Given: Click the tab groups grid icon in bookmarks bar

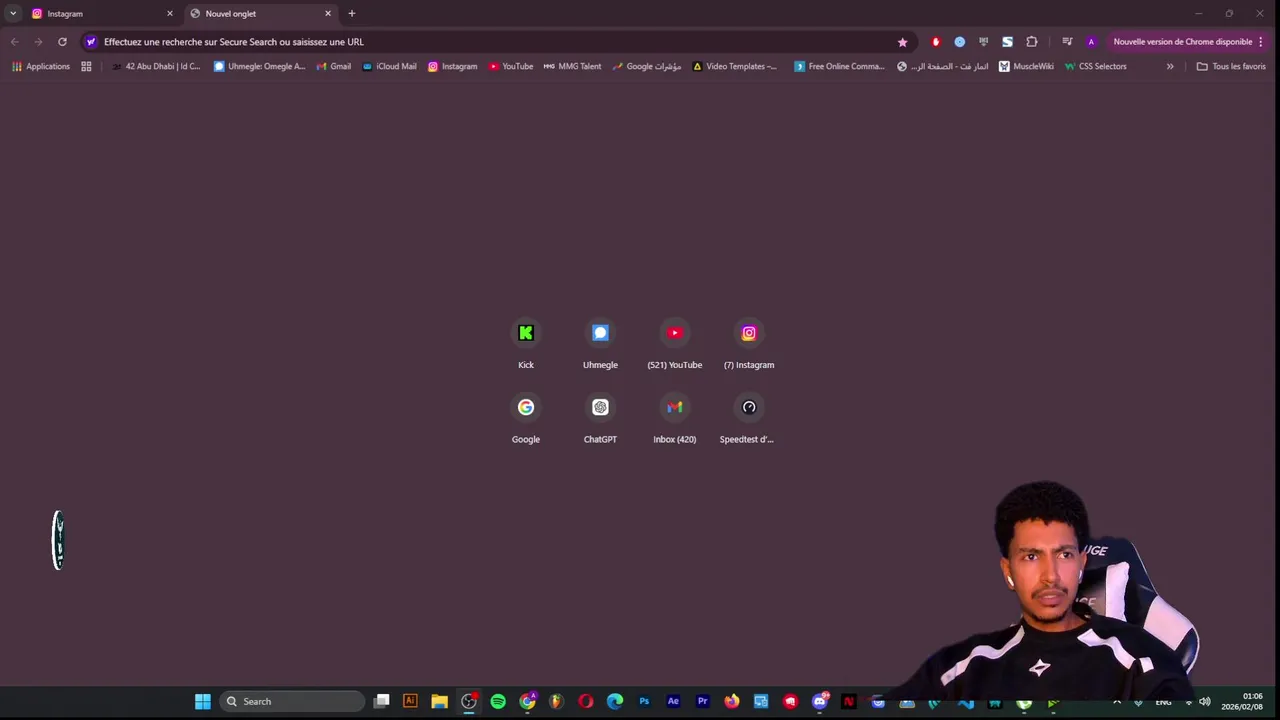Looking at the screenshot, I should (x=86, y=66).
